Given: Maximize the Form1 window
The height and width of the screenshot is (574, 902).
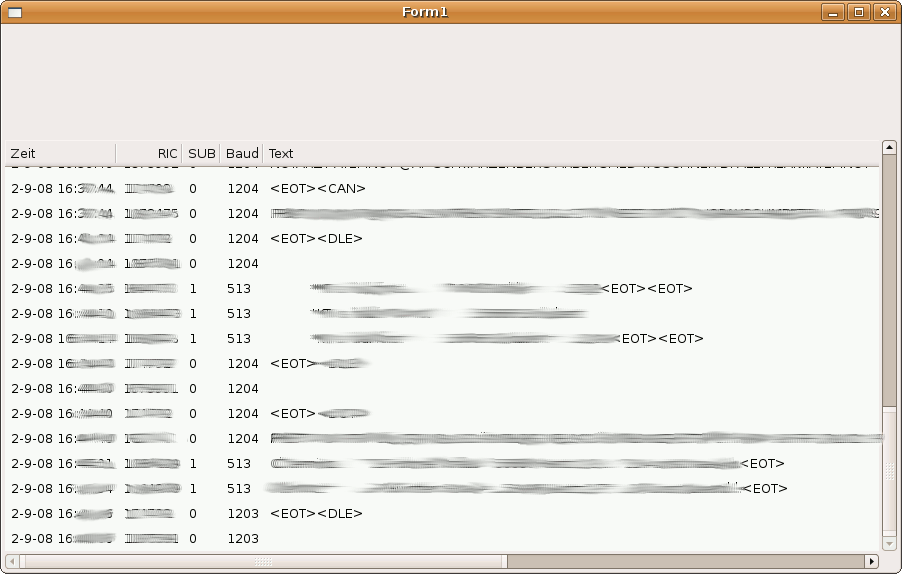Looking at the screenshot, I should pos(858,12).
